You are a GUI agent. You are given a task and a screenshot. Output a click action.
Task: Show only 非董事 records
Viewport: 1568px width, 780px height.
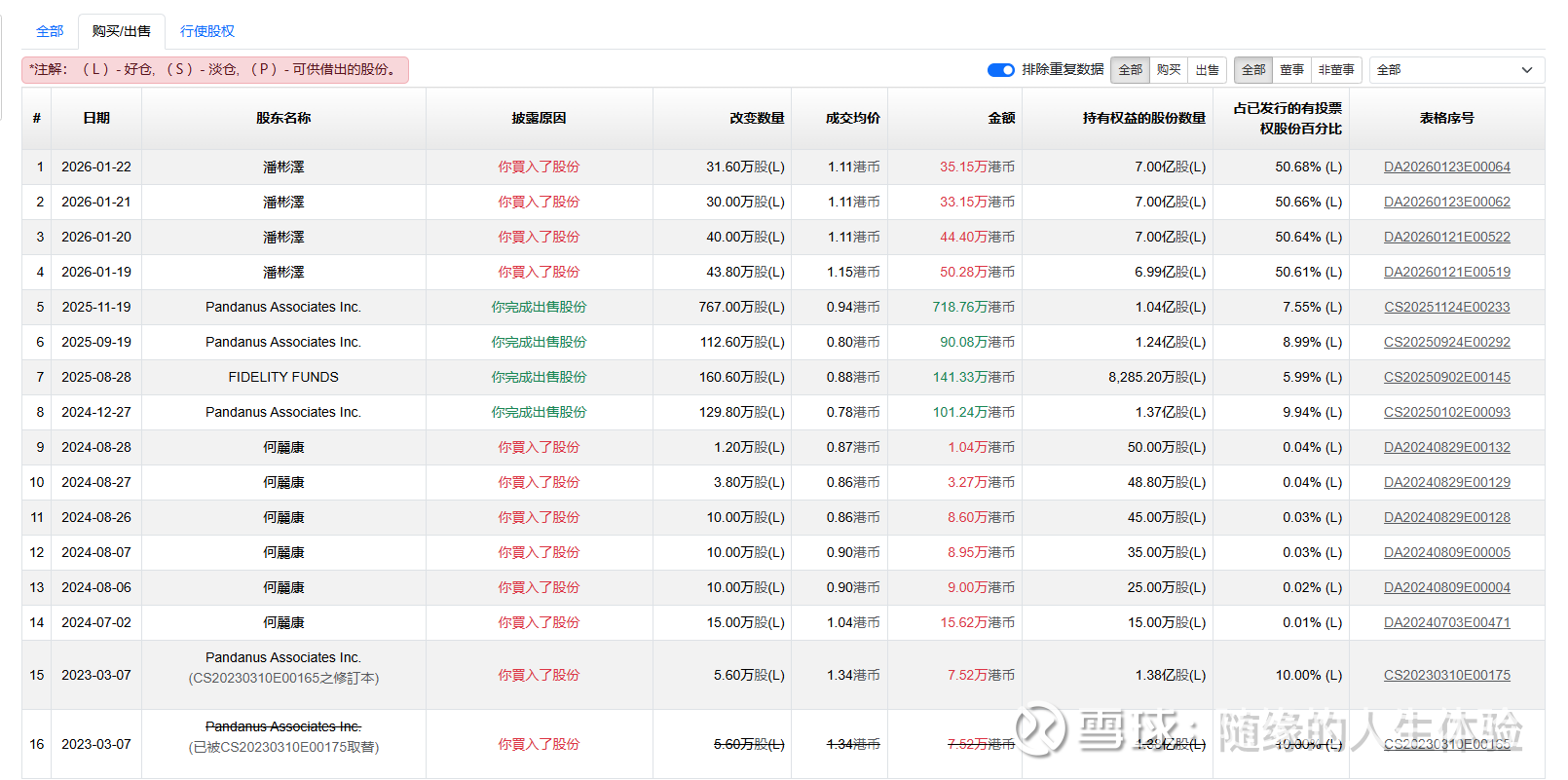point(1336,70)
